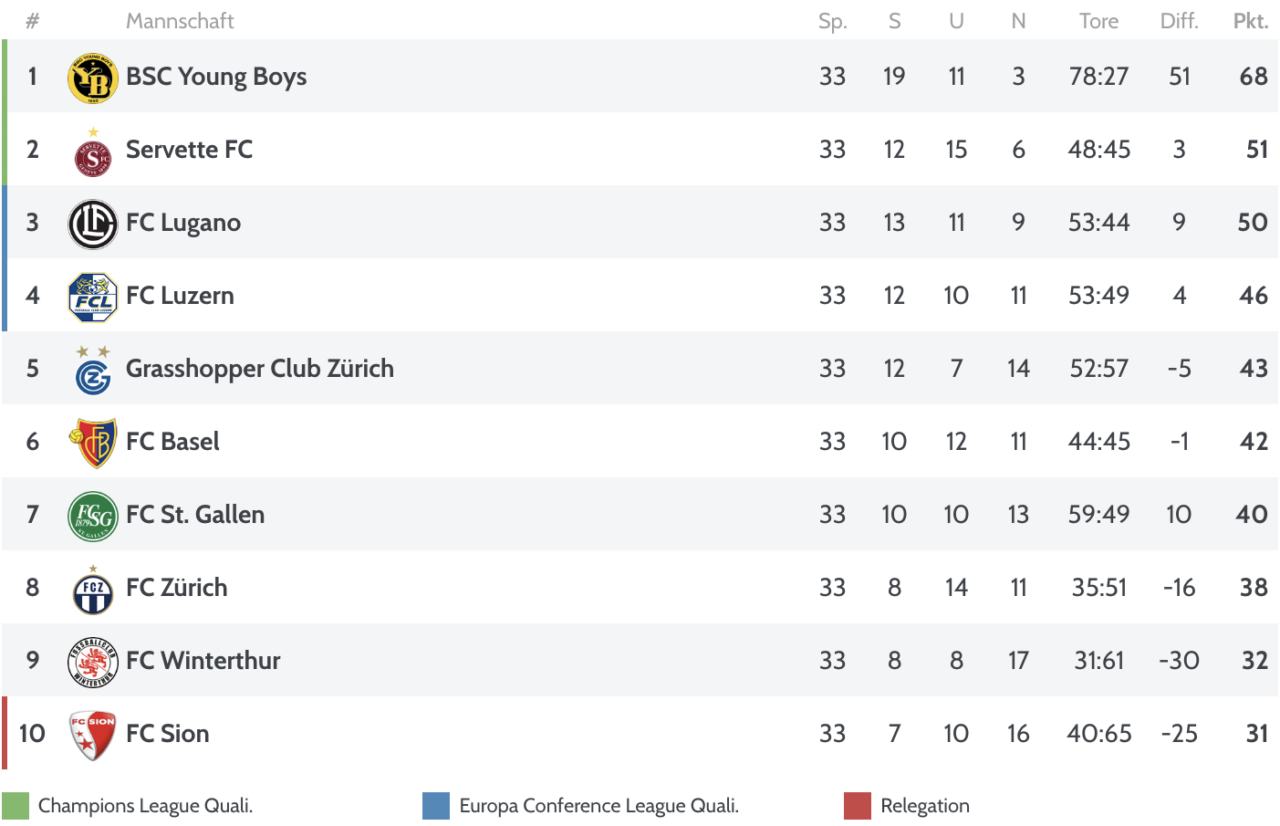
Task: Click the green Champions League Quali. swatch
Action: (16, 806)
